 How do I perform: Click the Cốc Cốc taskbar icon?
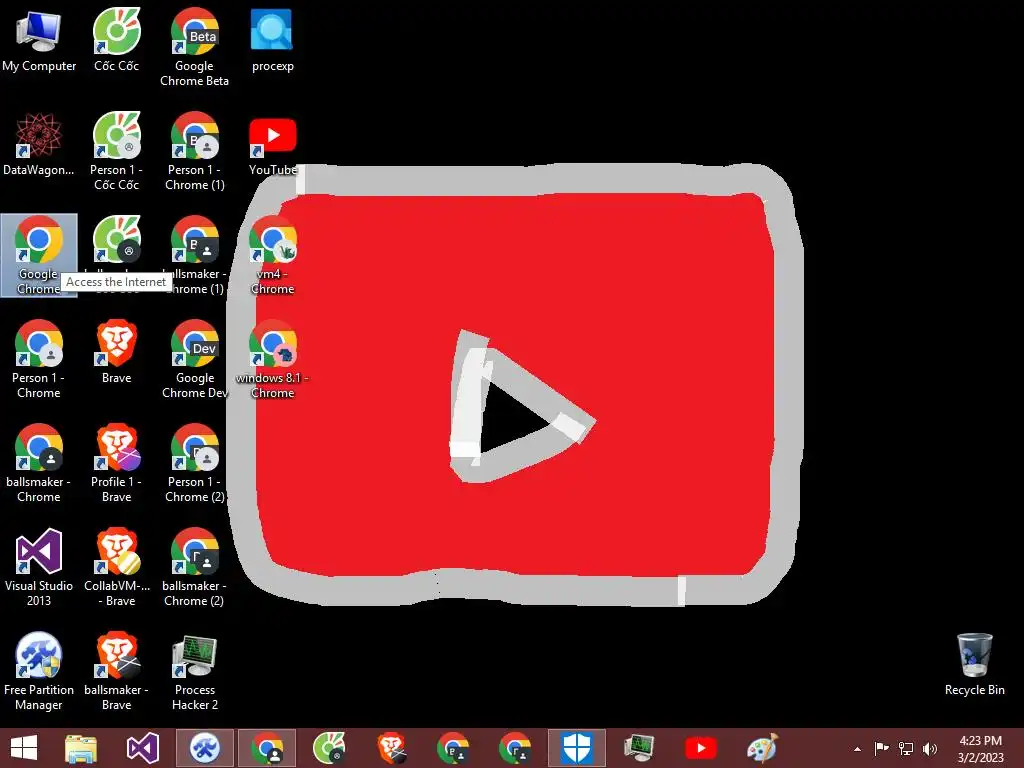pos(328,748)
